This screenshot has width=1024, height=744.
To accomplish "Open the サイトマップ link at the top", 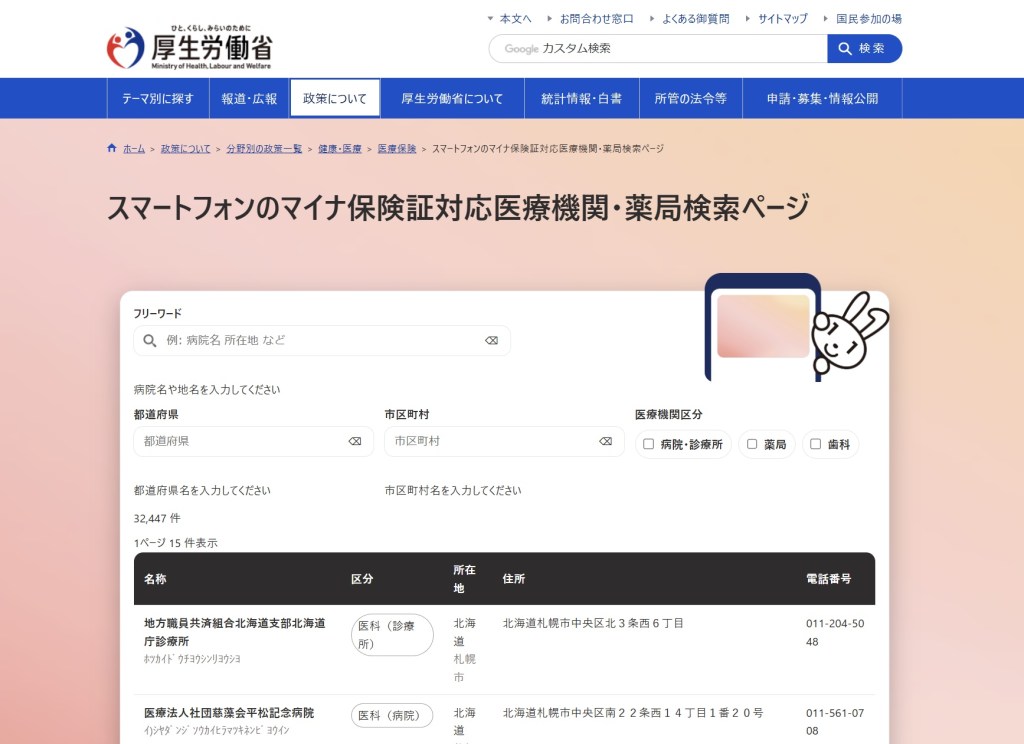I will coord(782,19).
